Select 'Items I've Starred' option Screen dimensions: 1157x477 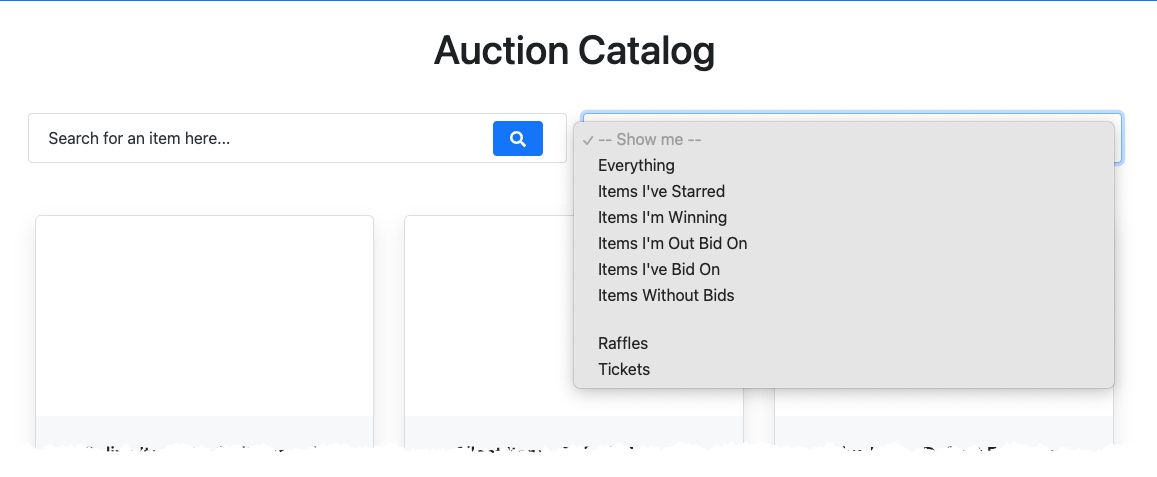click(661, 191)
